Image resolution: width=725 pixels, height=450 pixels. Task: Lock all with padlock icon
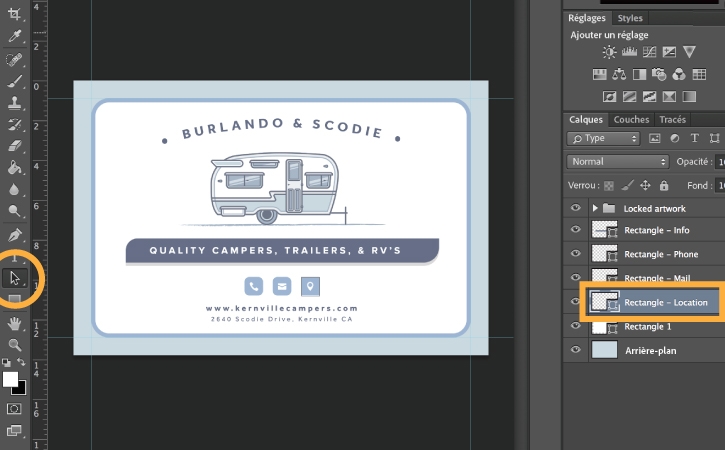click(x=664, y=186)
